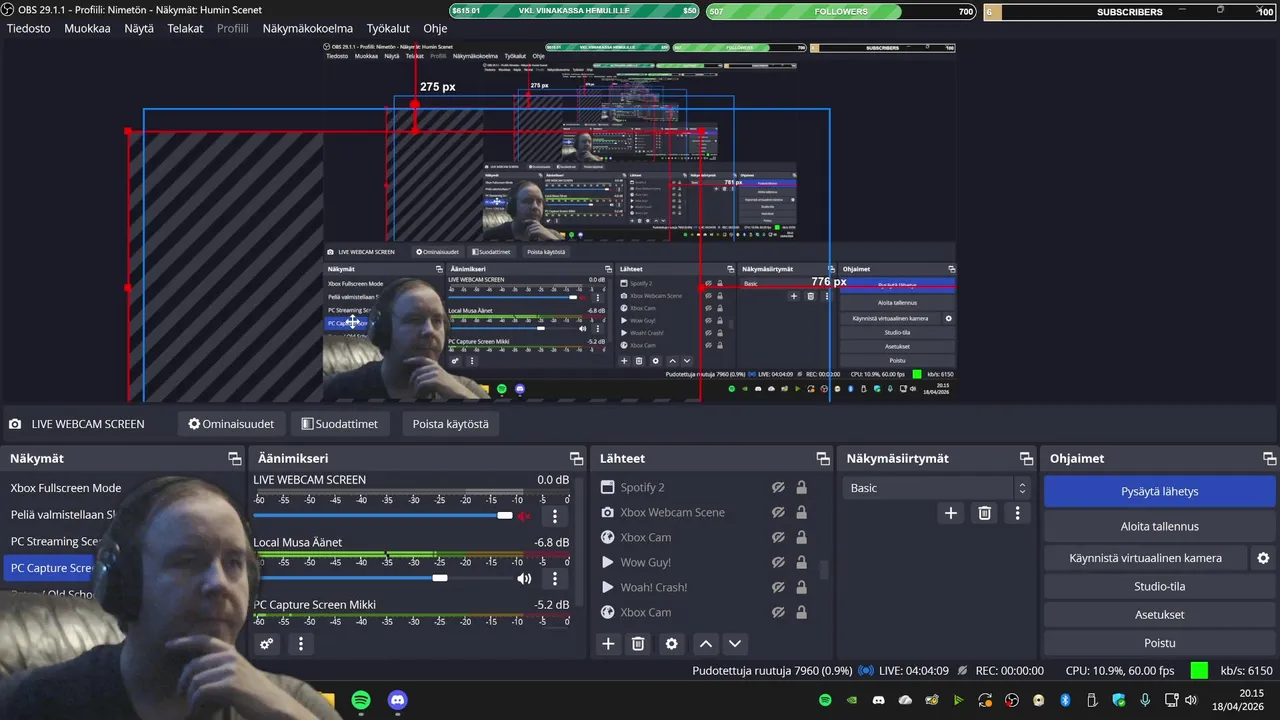Screen dimensions: 1280x720
Task: Unmute the LIVE WEBCAM SCREEN audio
Action: point(524,516)
